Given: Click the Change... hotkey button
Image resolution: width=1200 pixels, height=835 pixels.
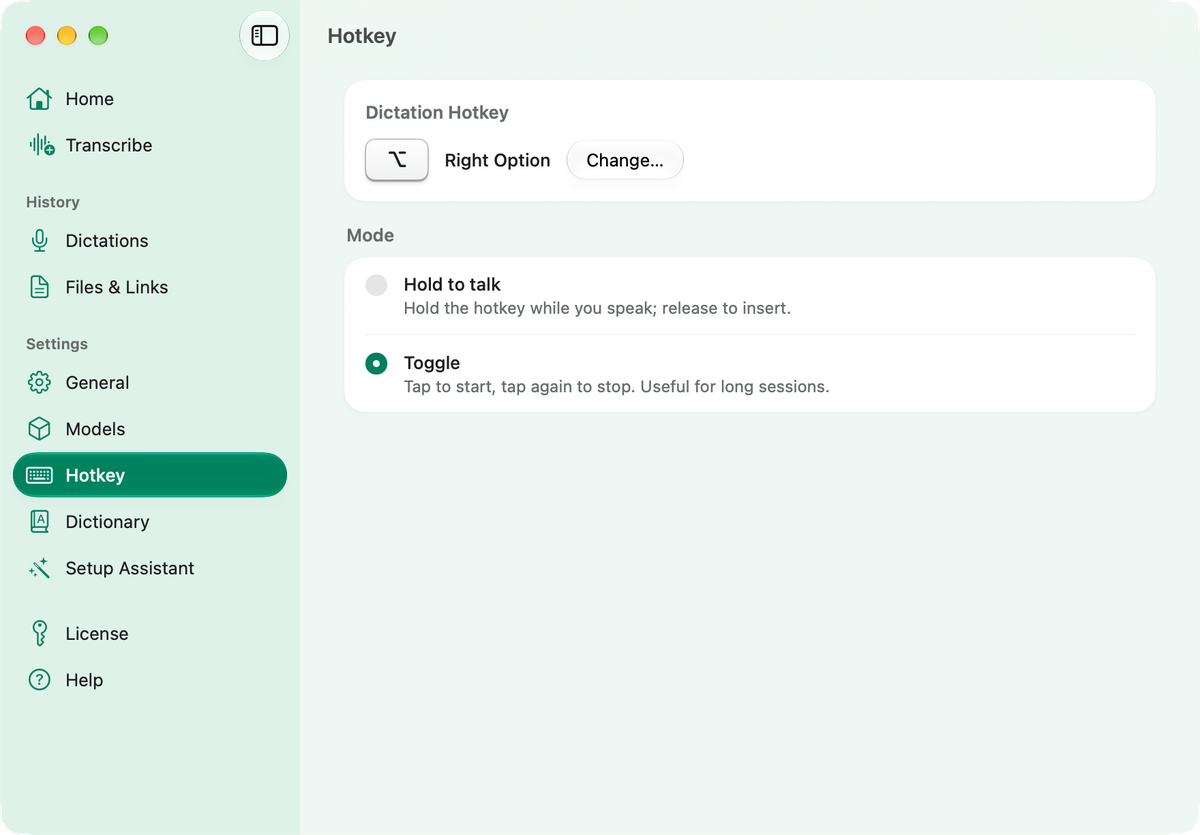Looking at the screenshot, I should pos(625,160).
